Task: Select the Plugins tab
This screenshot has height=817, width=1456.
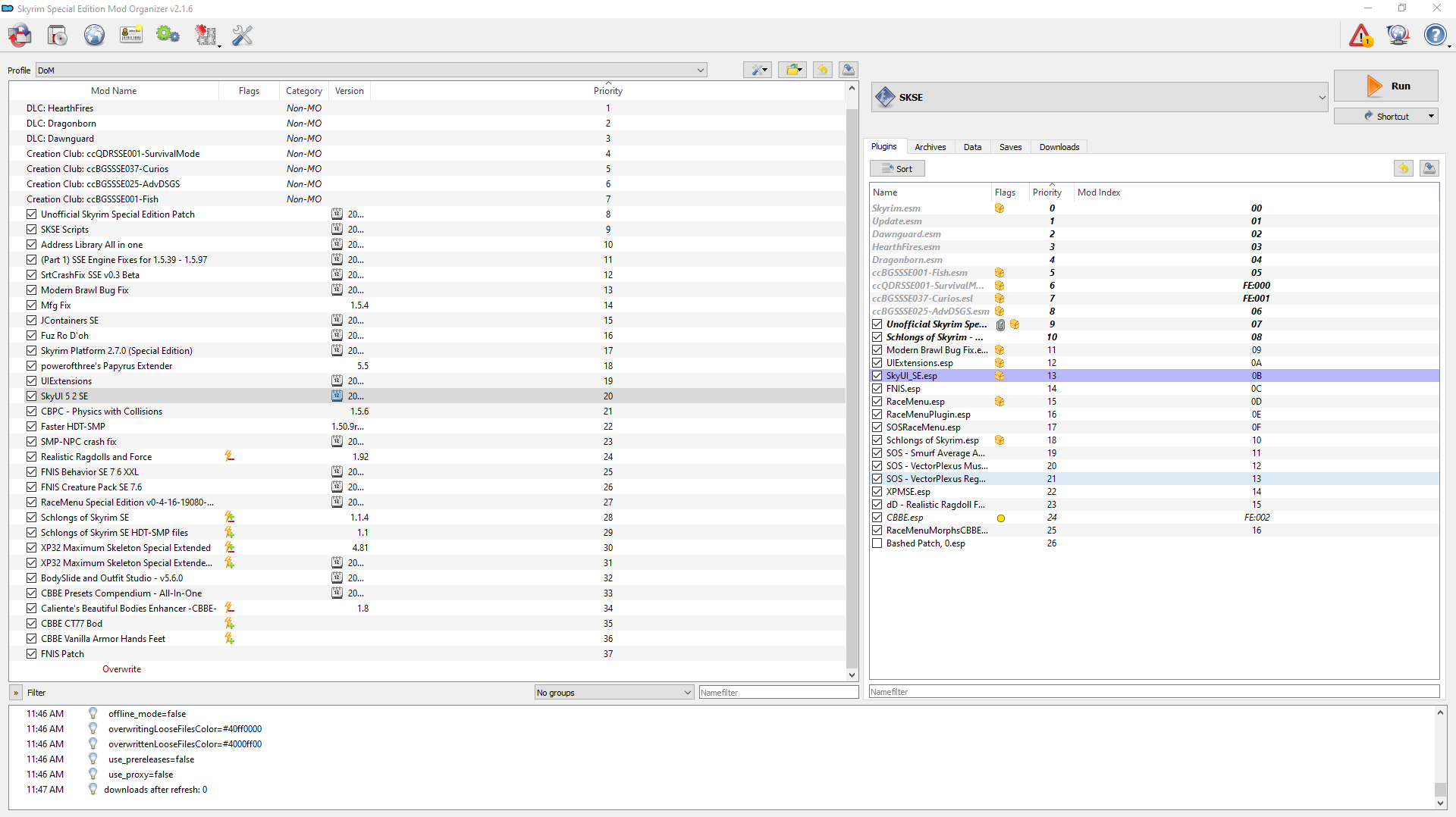Action: [x=883, y=146]
